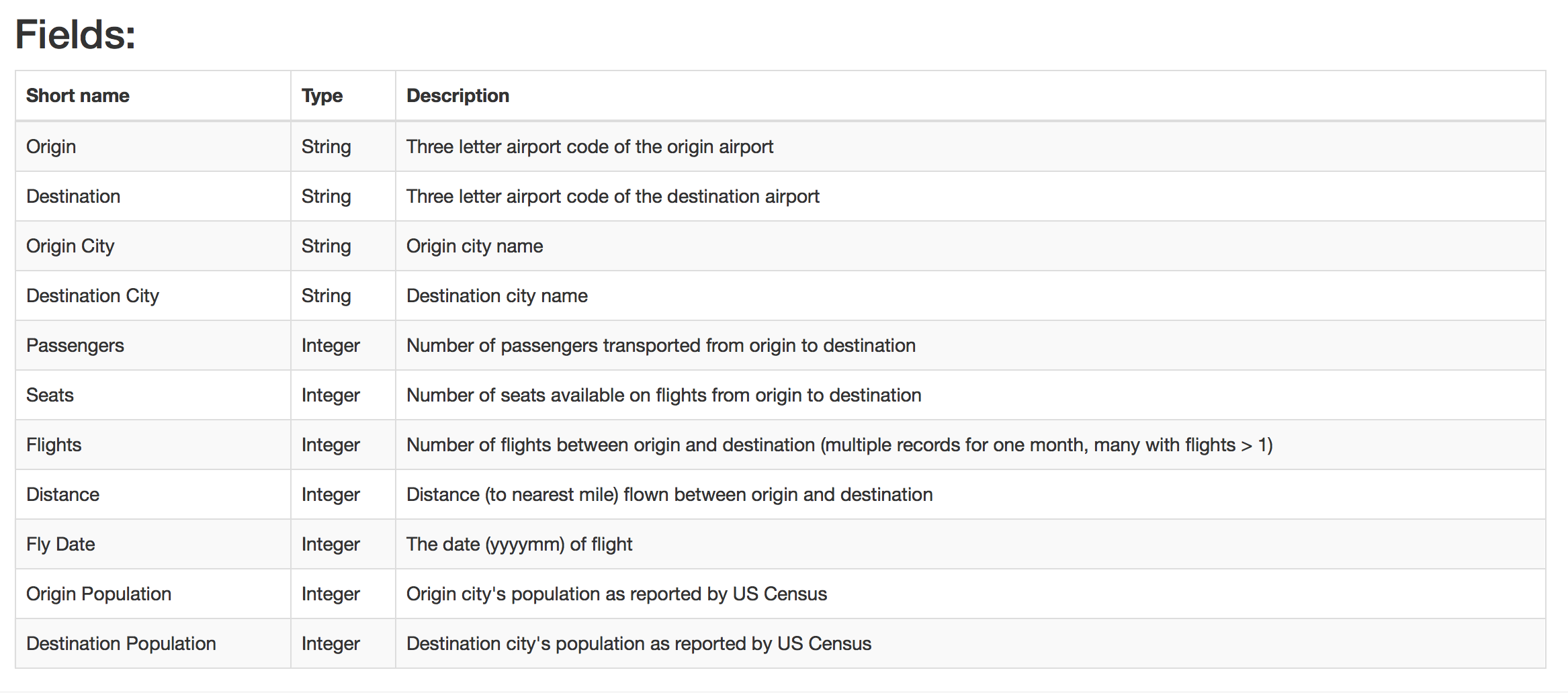Viewport: 1568px width, 693px height.
Task: Click the description mentioning 'multiple records for one month'
Action: (x=839, y=445)
